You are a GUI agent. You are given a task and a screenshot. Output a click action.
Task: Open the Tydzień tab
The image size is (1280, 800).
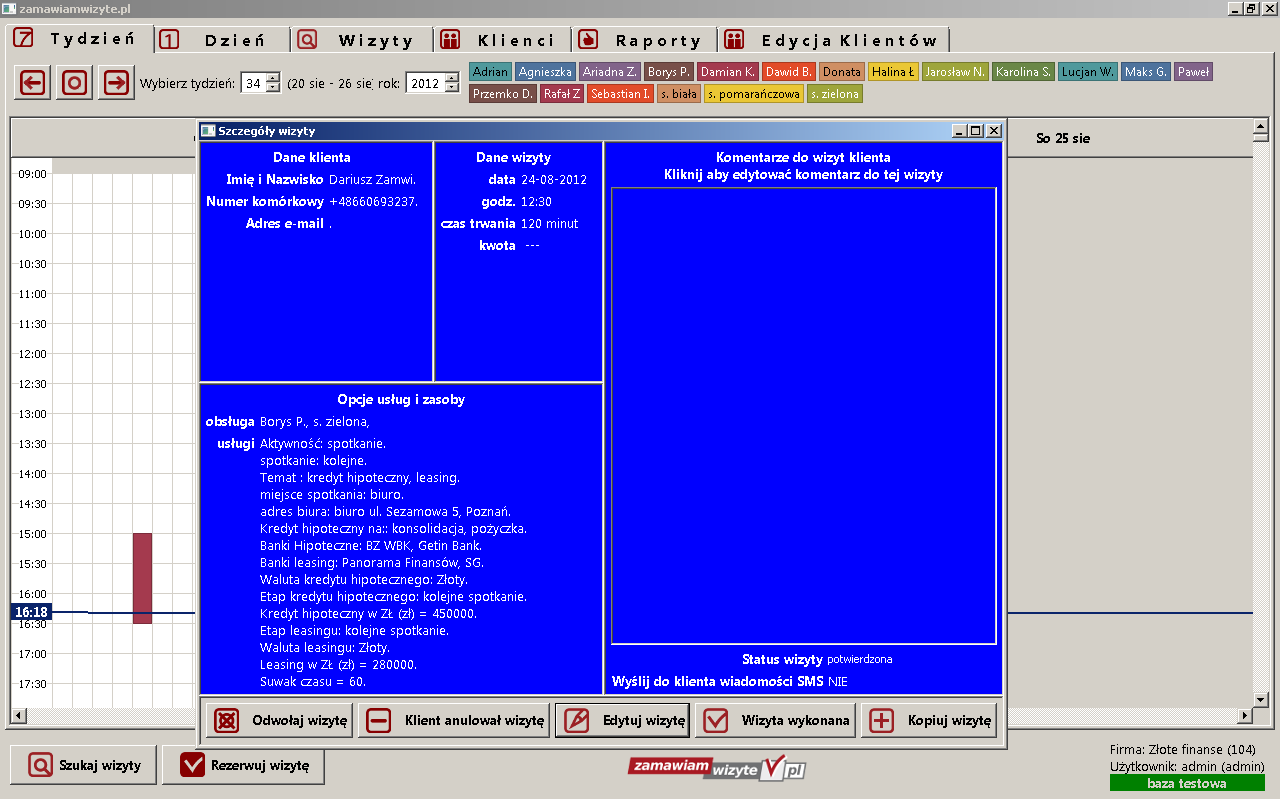pos(79,40)
